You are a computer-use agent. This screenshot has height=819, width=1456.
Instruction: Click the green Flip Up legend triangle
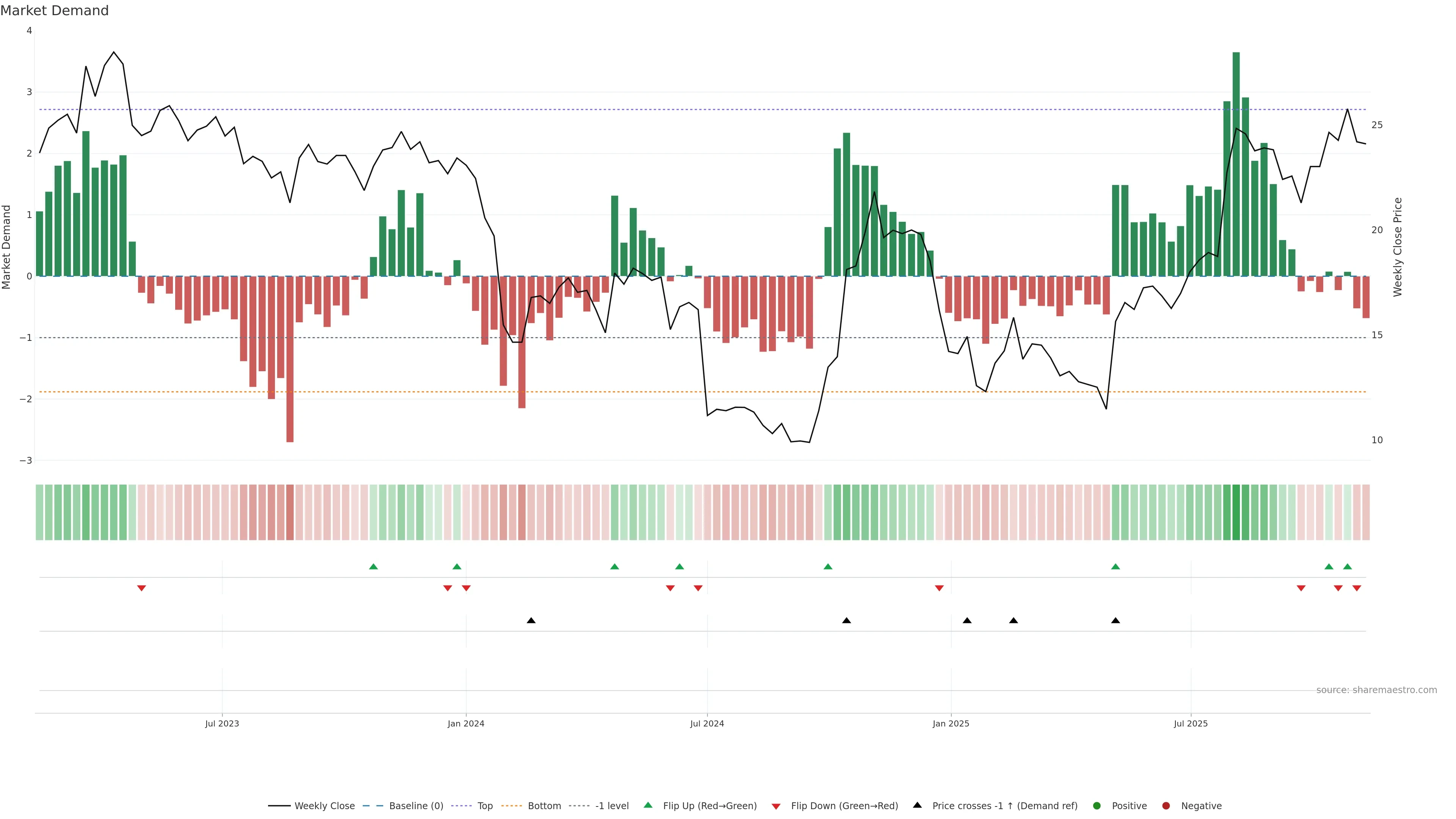[x=648, y=805]
